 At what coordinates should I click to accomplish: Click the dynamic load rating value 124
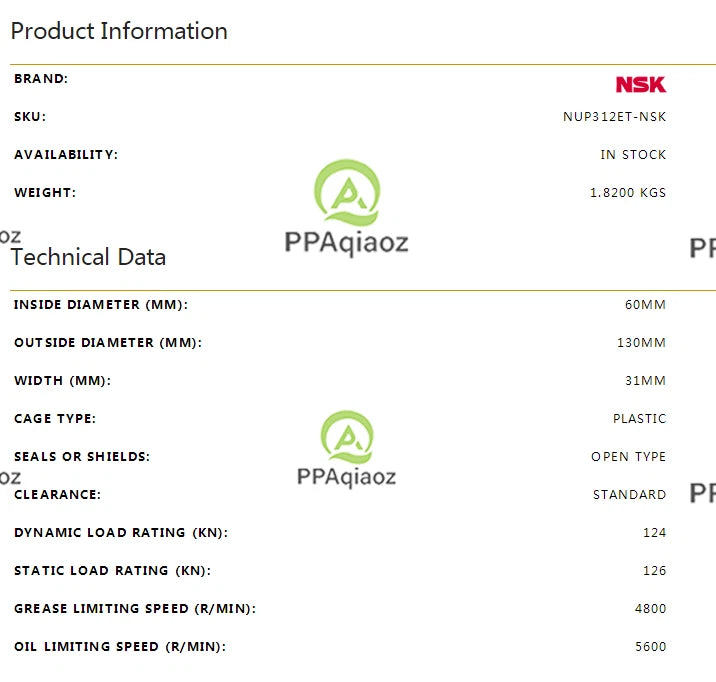[654, 532]
